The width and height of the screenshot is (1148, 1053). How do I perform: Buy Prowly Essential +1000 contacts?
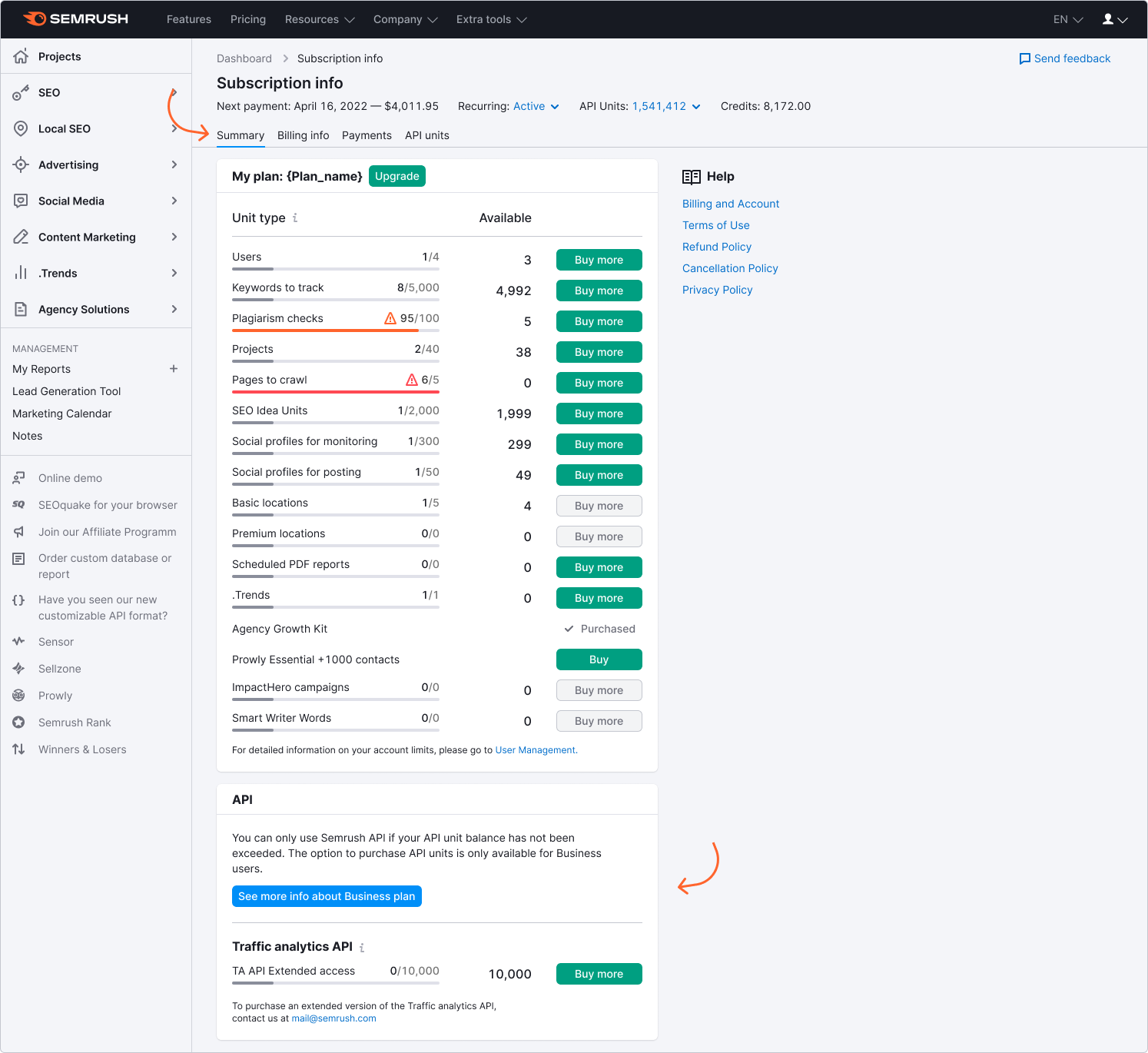(x=599, y=659)
